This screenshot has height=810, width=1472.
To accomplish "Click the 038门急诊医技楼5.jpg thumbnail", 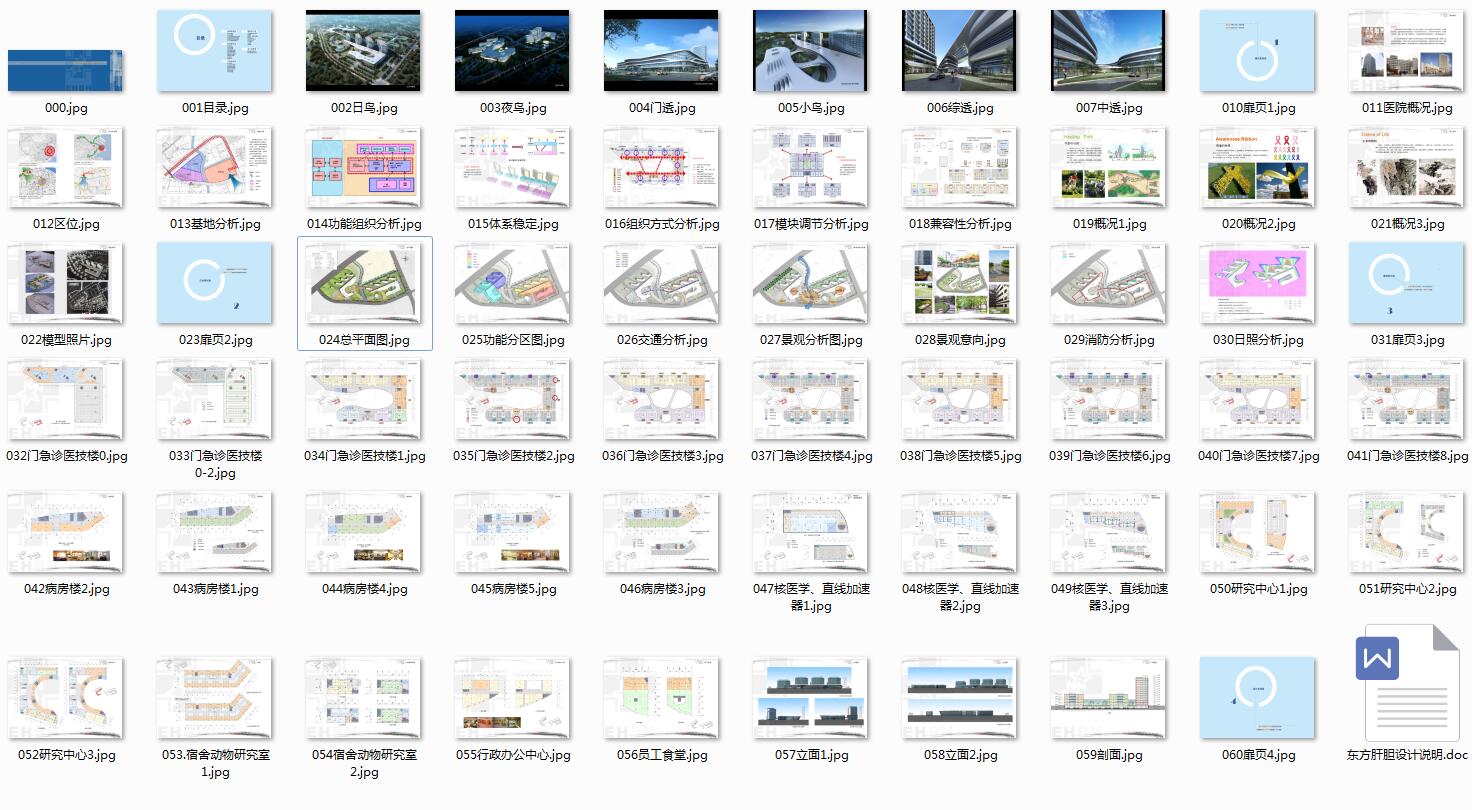I will pos(960,399).
